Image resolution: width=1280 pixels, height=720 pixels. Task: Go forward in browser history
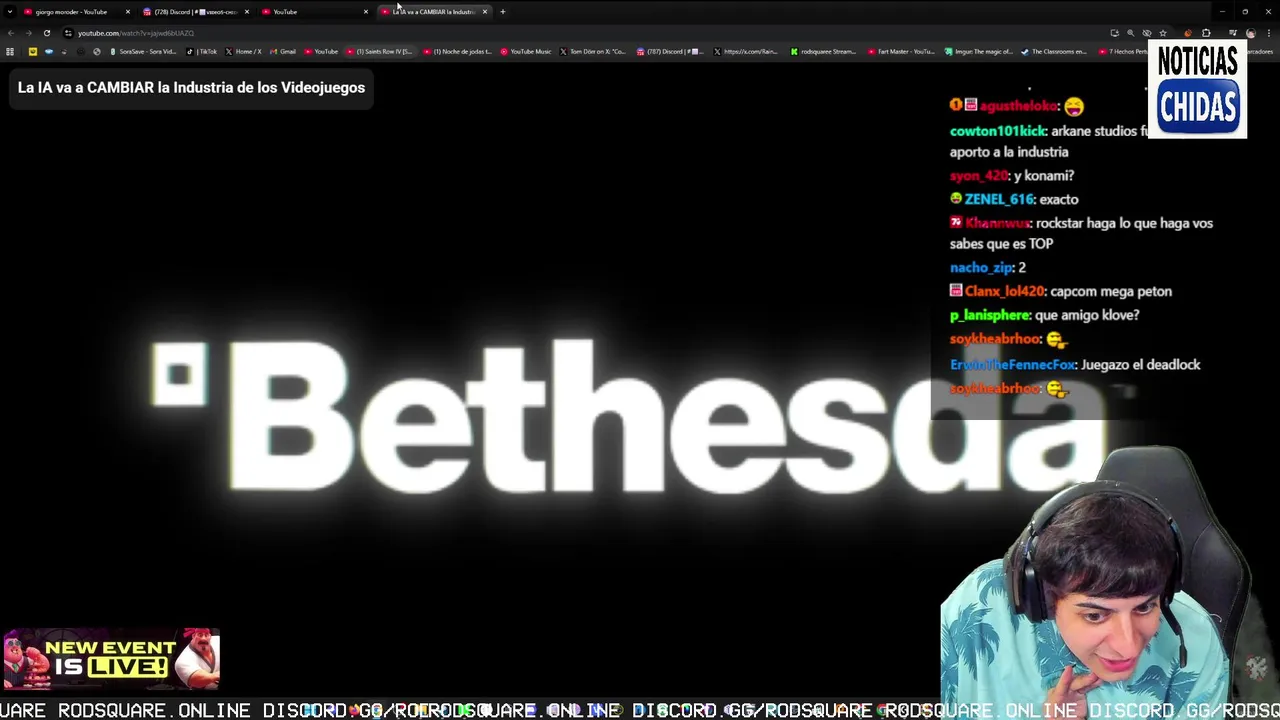click(x=29, y=33)
